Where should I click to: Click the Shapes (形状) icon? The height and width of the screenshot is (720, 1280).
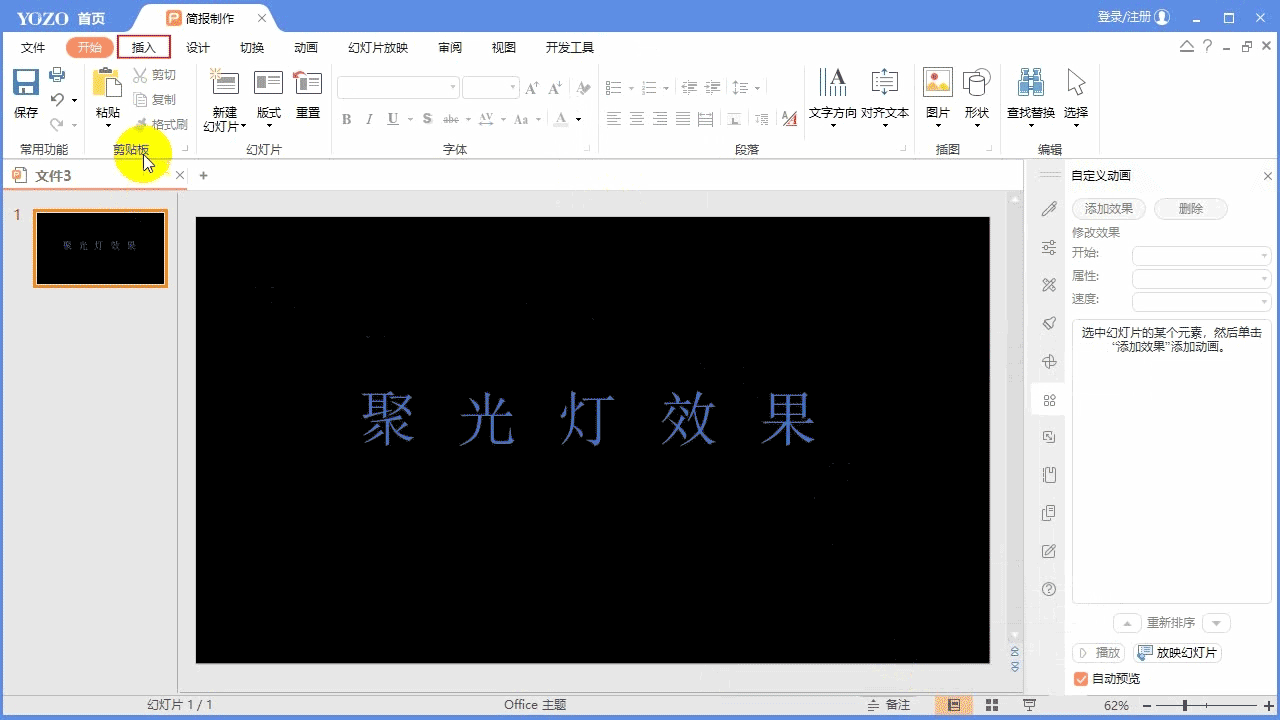point(976,83)
